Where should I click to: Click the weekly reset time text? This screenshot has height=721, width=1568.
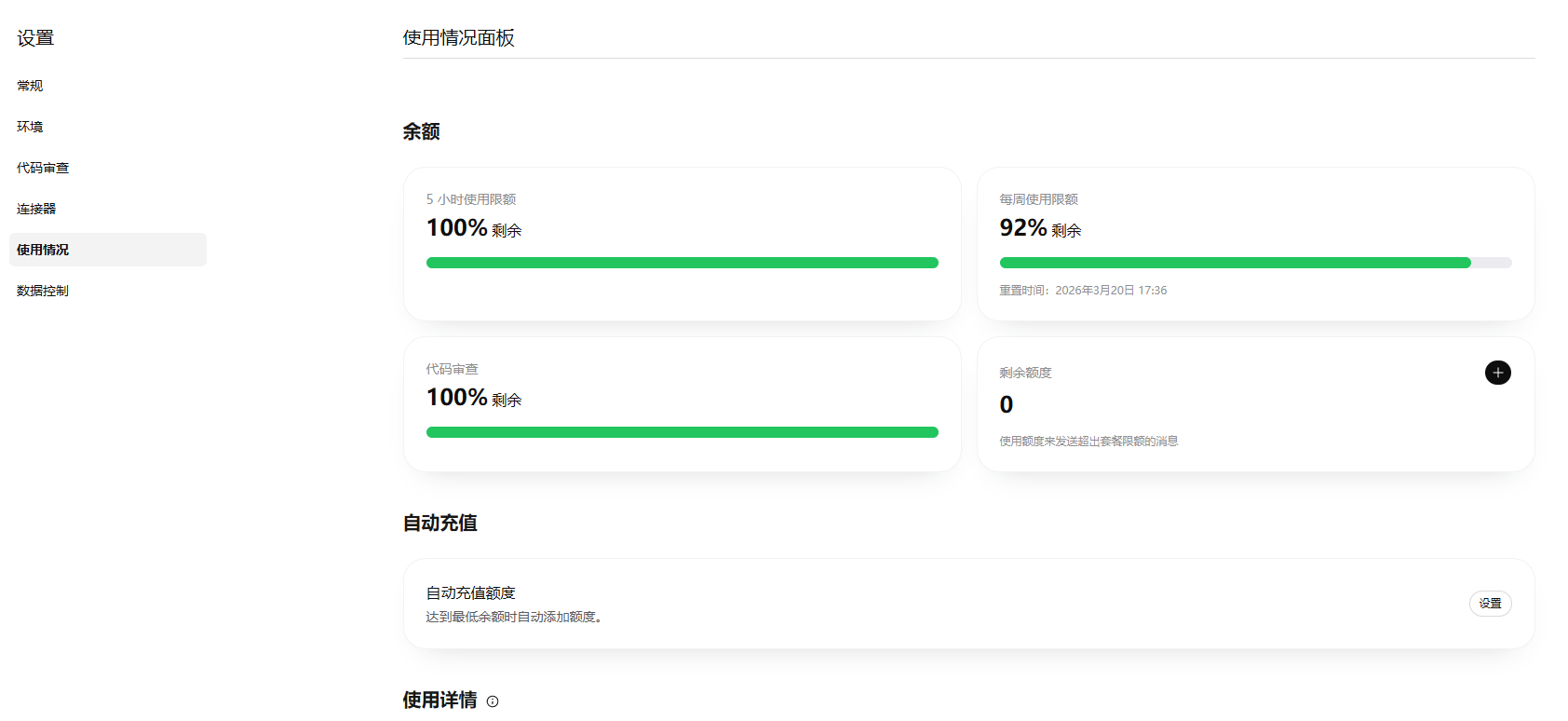[x=1083, y=291]
